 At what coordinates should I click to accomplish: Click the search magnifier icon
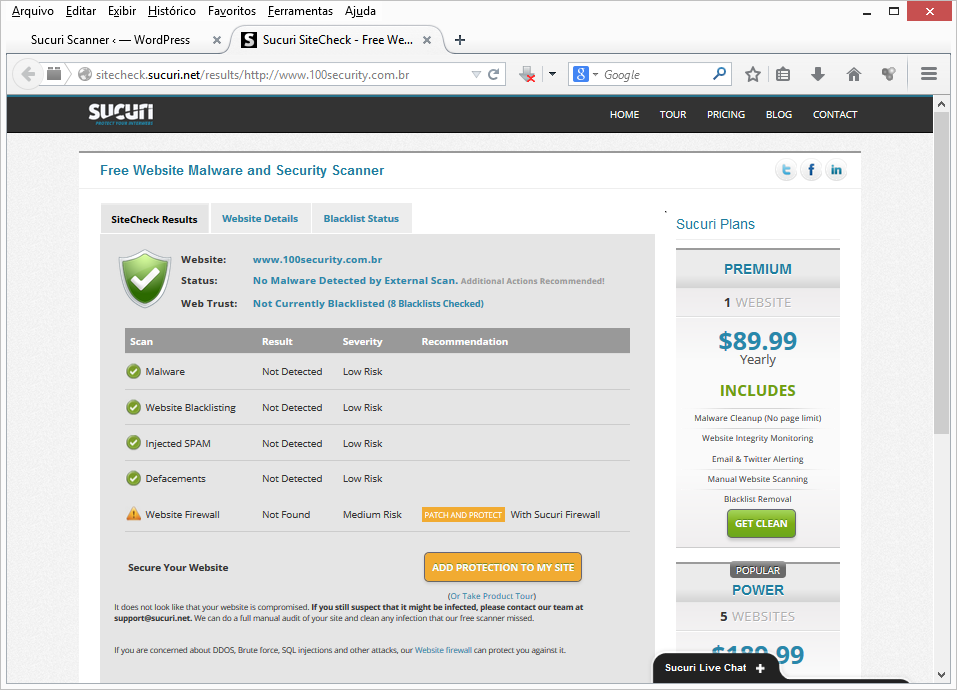pyautogui.click(x=720, y=74)
